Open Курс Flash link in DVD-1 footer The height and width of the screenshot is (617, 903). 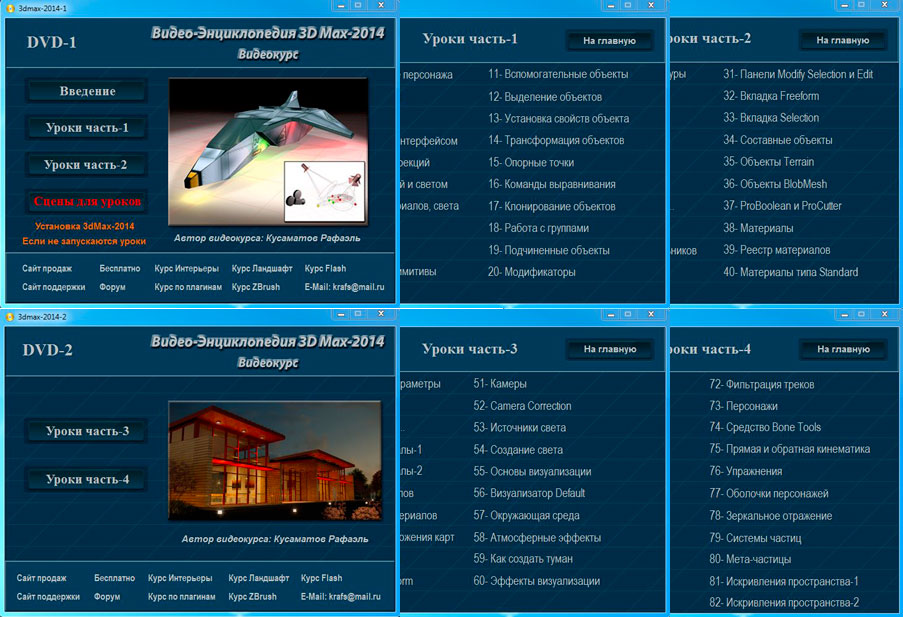click(x=325, y=268)
